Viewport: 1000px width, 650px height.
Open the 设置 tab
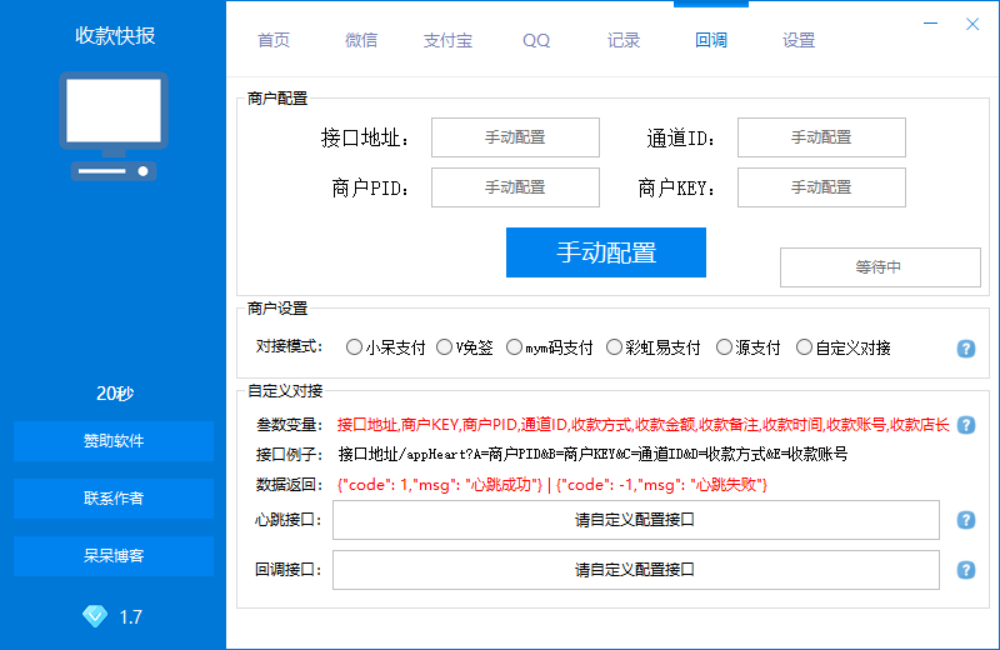[799, 41]
